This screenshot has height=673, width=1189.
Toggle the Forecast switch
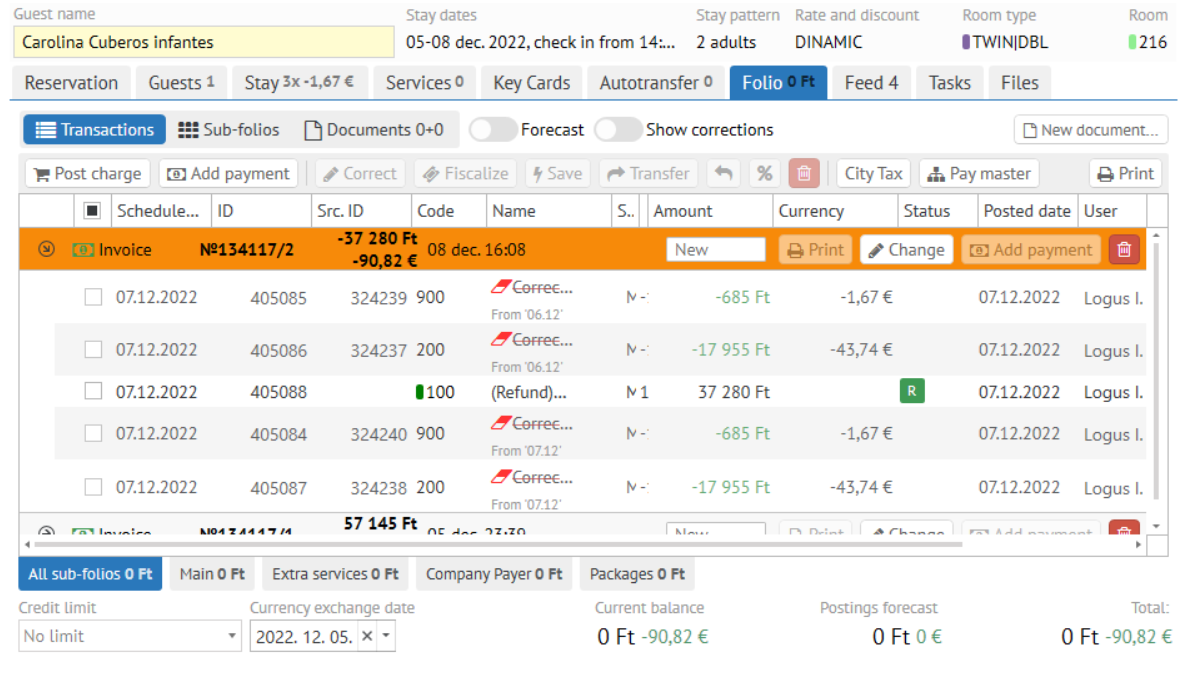tap(492, 130)
